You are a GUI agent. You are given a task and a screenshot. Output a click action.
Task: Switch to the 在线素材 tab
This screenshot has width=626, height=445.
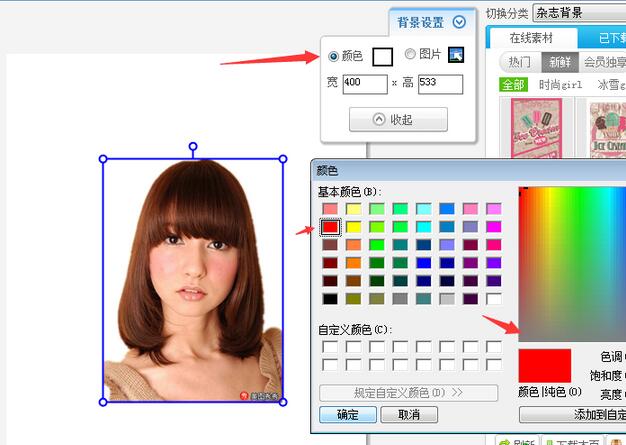[531, 38]
